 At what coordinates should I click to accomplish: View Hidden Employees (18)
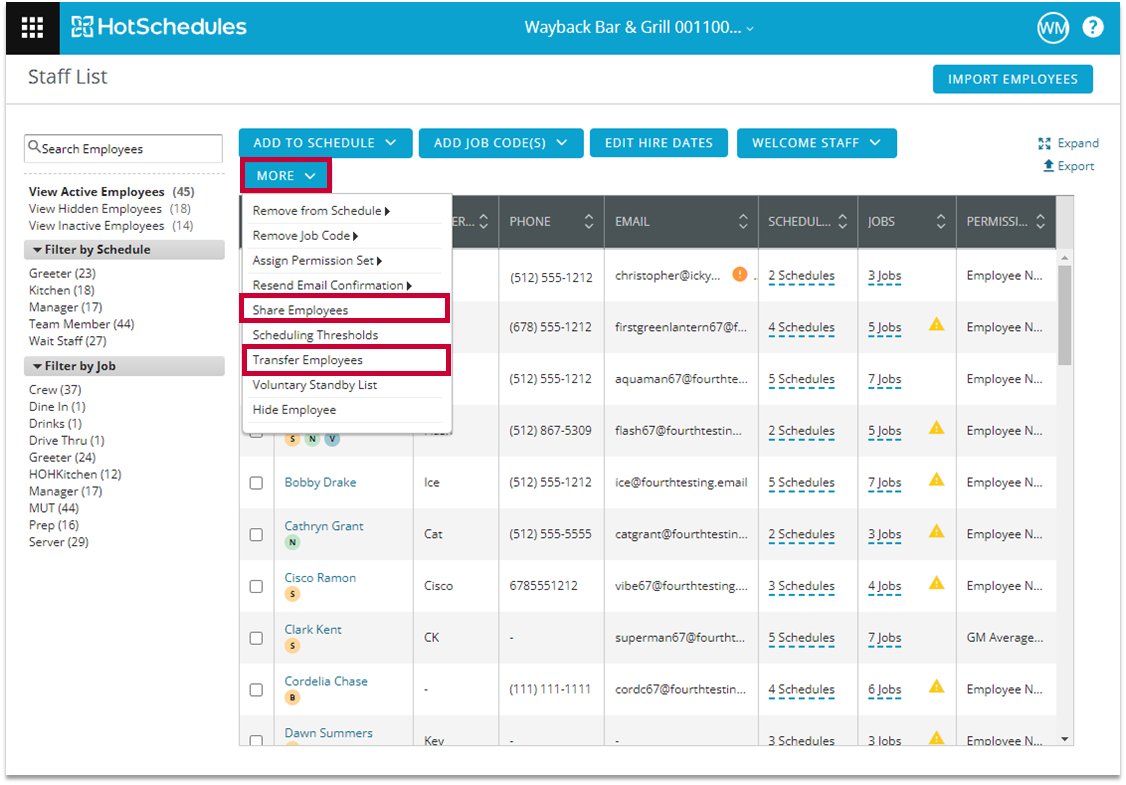click(110, 208)
